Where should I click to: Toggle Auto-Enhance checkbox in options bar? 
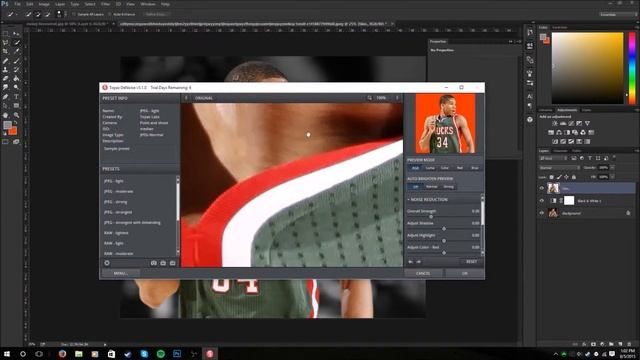110,14
